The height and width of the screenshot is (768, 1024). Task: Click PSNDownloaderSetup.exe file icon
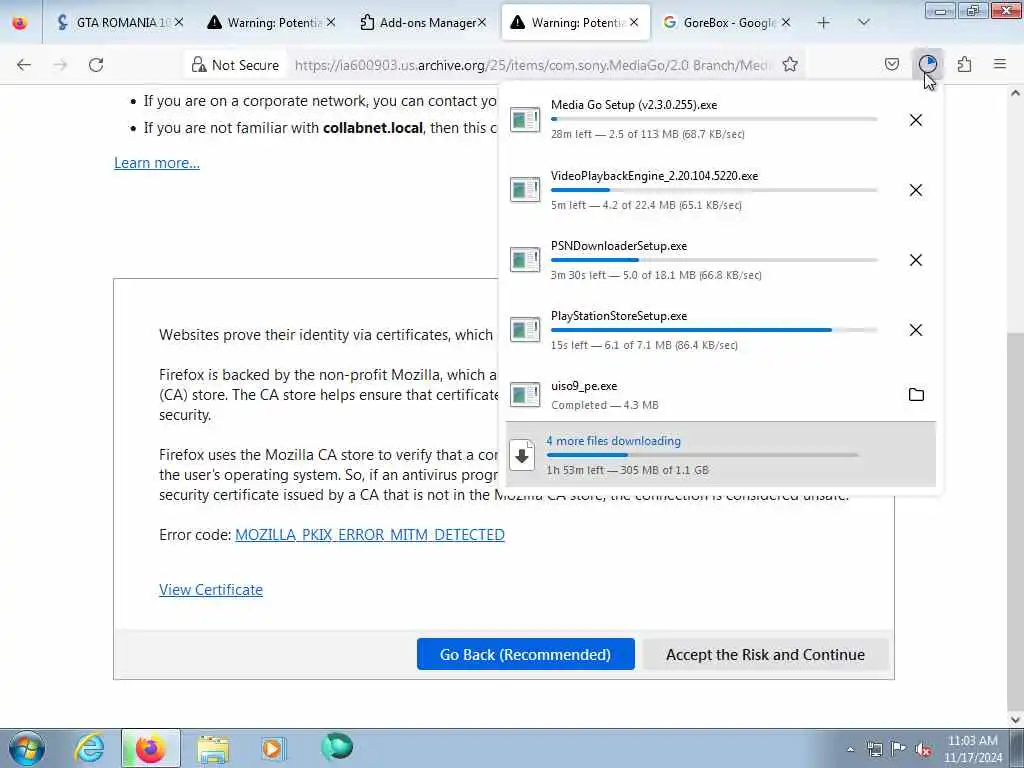point(525,259)
